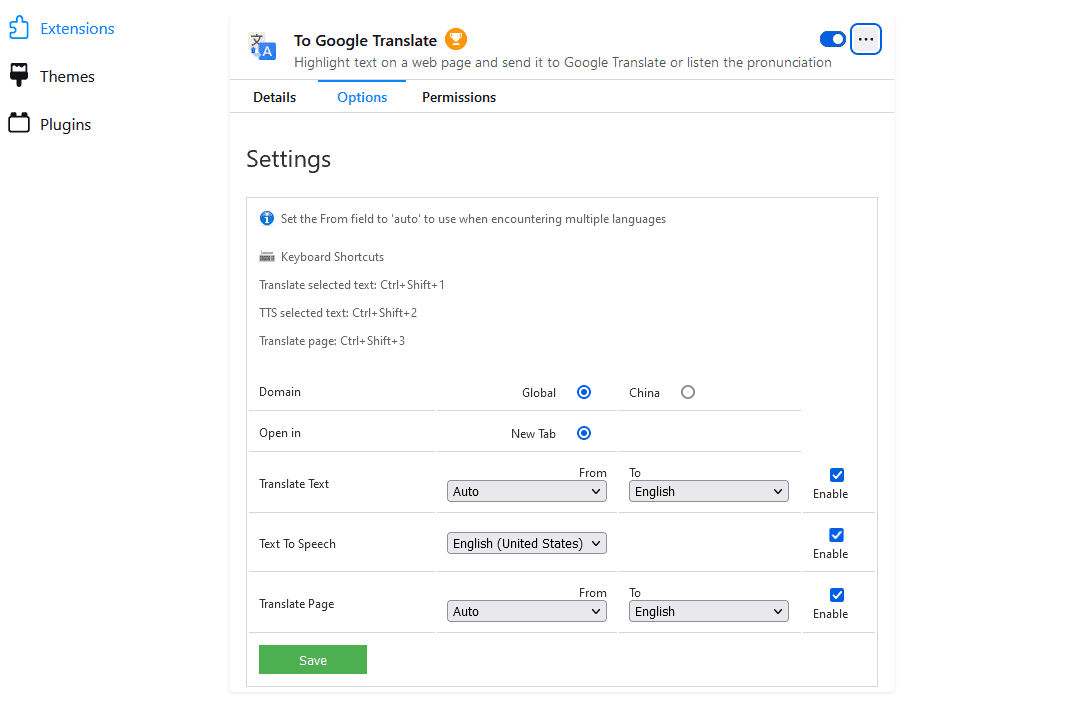The width and height of the screenshot is (1072, 715).
Task: Open the Translate Text From dropdown
Action: (527, 491)
